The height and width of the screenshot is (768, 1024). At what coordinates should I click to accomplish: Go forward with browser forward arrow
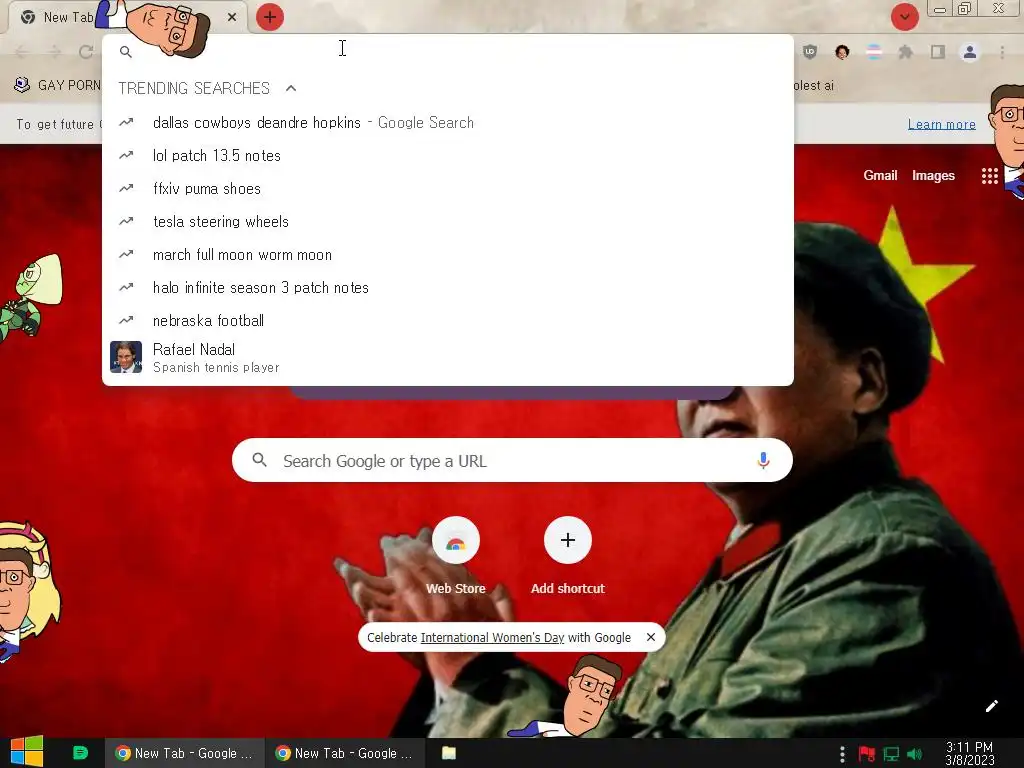pos(55,52)
